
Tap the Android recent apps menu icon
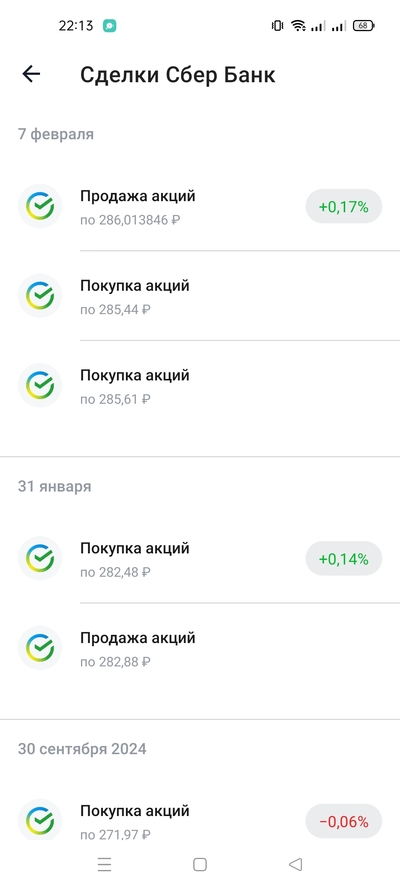coord(104,864)
